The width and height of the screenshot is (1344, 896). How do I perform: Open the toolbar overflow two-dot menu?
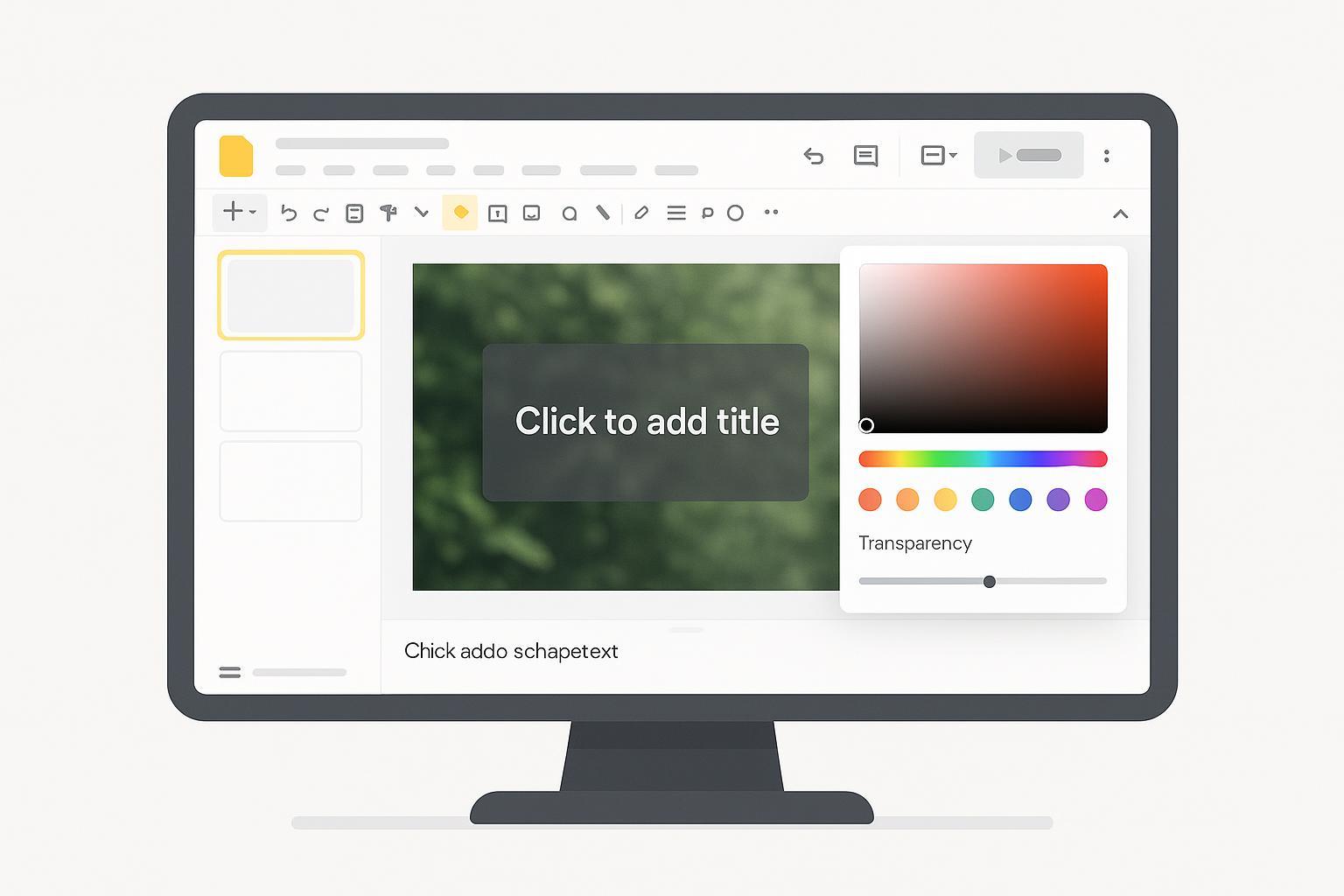tap(771, 213)
